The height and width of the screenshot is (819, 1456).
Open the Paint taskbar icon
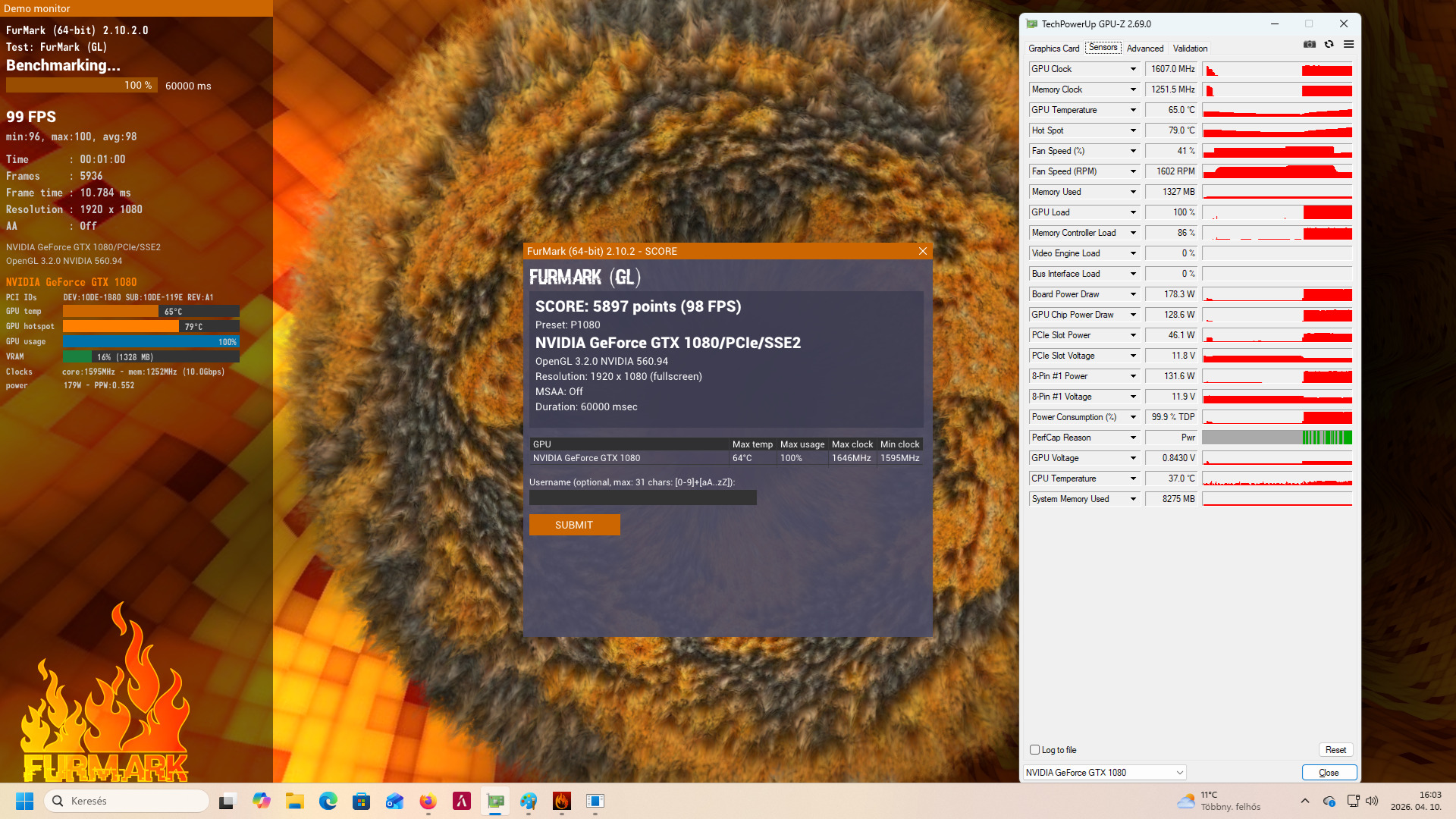(x=529, y=802)
